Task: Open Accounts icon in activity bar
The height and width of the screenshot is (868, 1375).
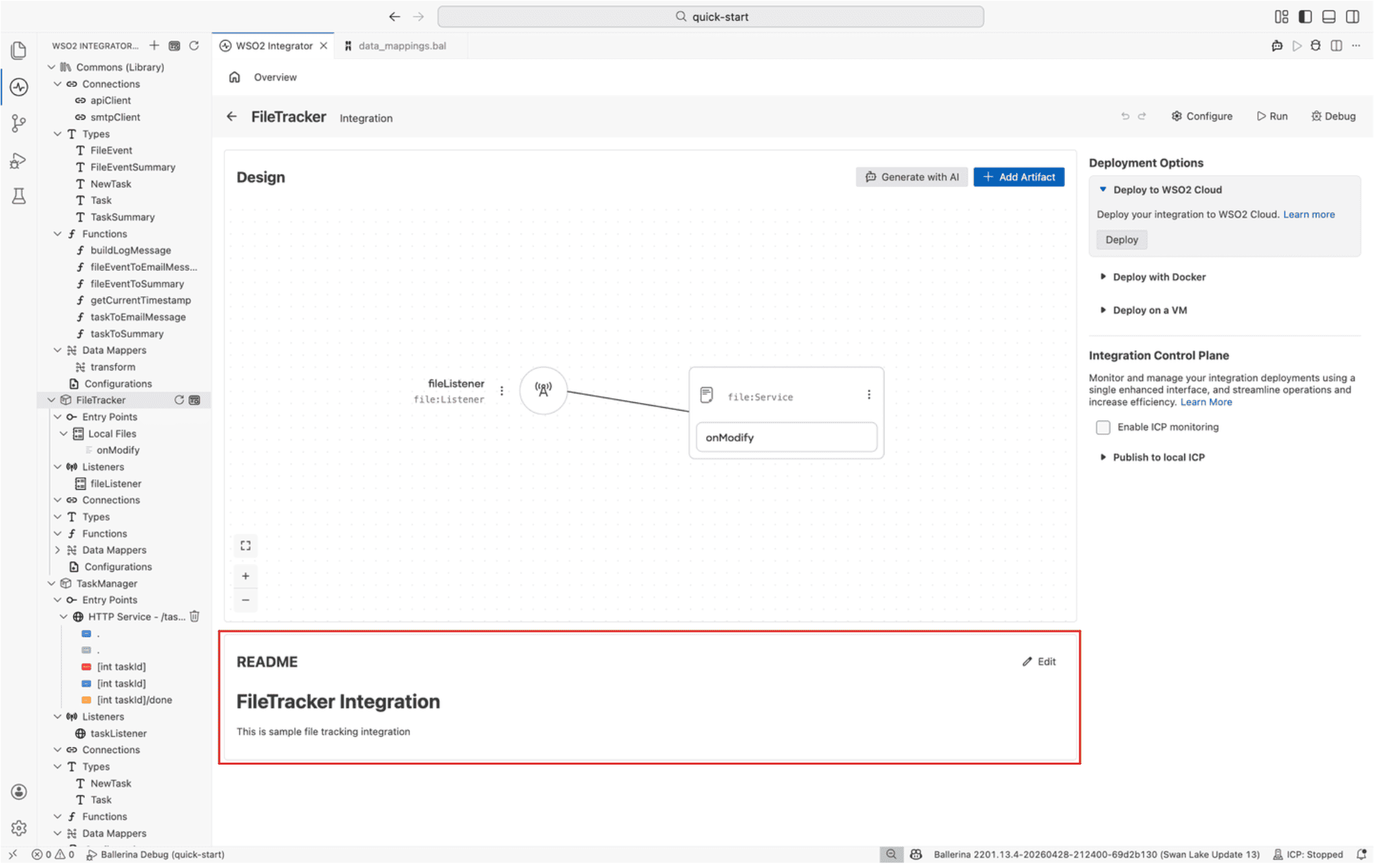Action: (x=19, y=792)
